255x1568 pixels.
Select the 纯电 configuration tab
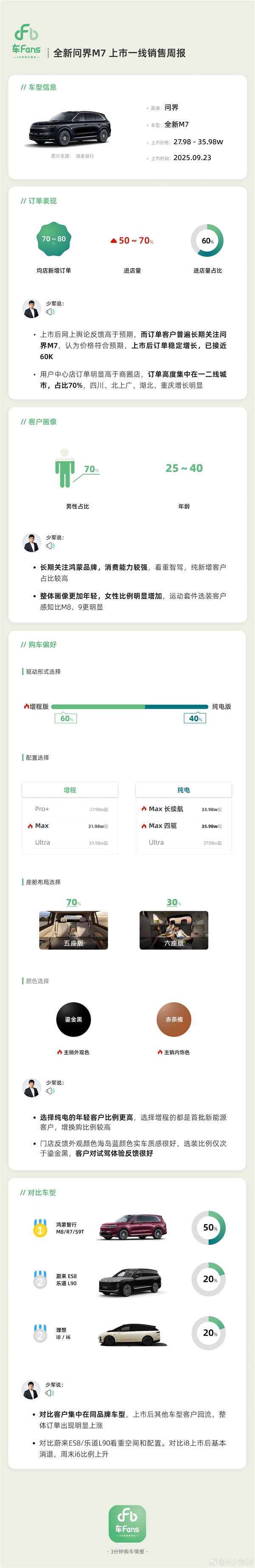(184, 790)
